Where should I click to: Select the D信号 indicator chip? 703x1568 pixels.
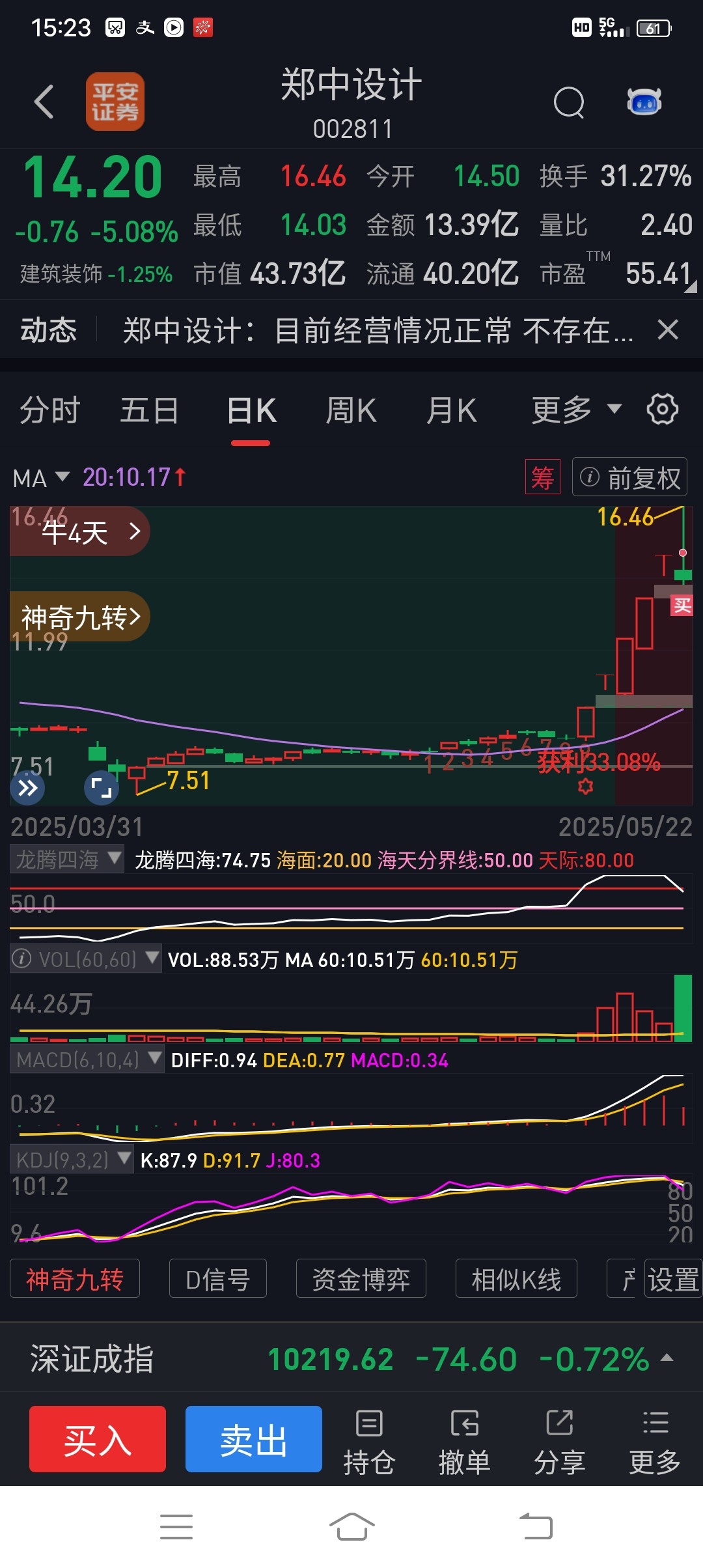pos(218,1280)
